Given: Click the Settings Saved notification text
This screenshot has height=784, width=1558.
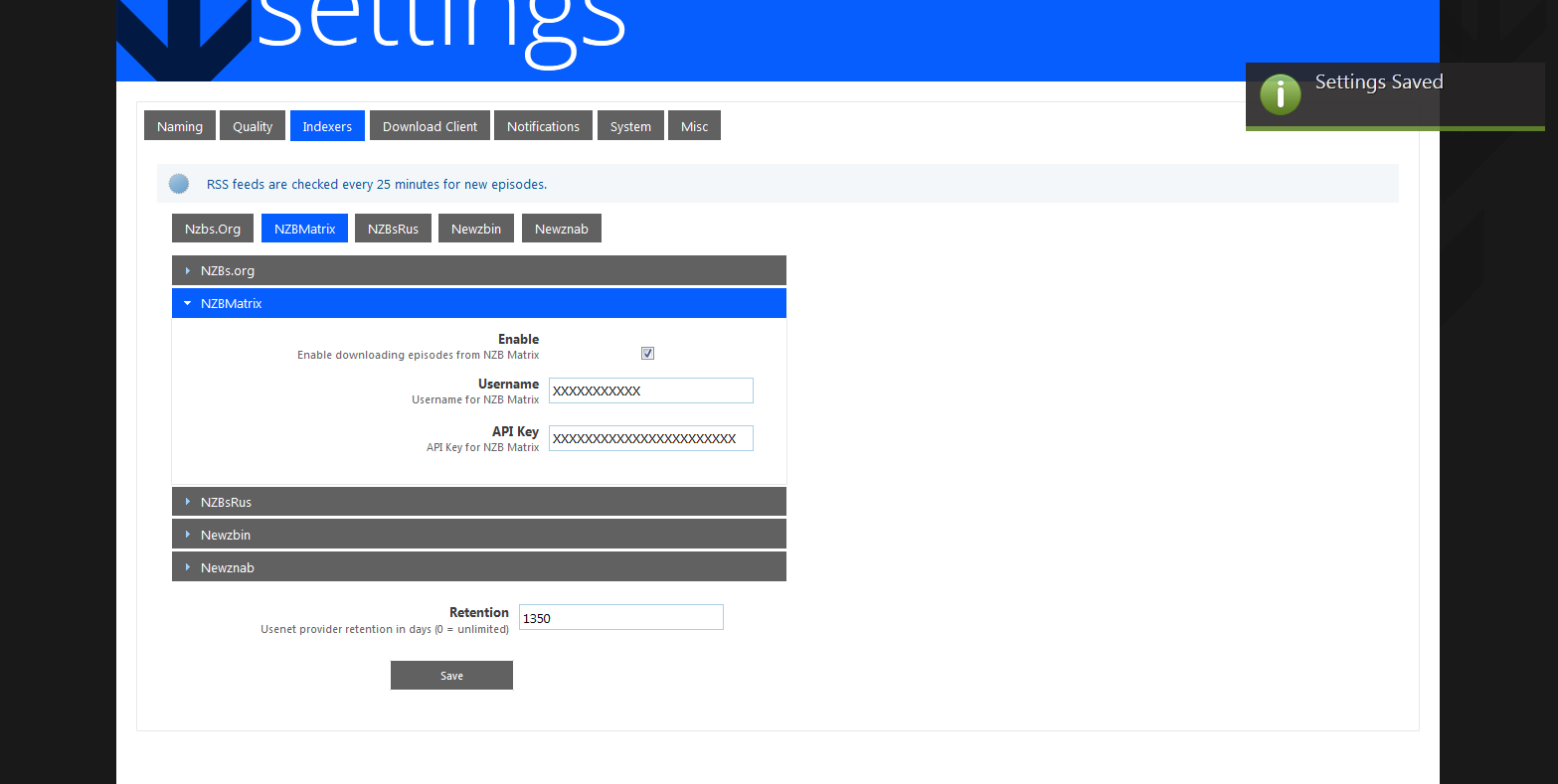Looking at the screenshot, I should tap(1379, 82).
